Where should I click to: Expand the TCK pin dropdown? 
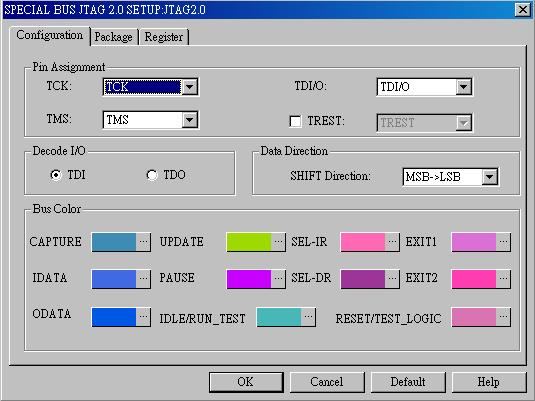point(190,87)
